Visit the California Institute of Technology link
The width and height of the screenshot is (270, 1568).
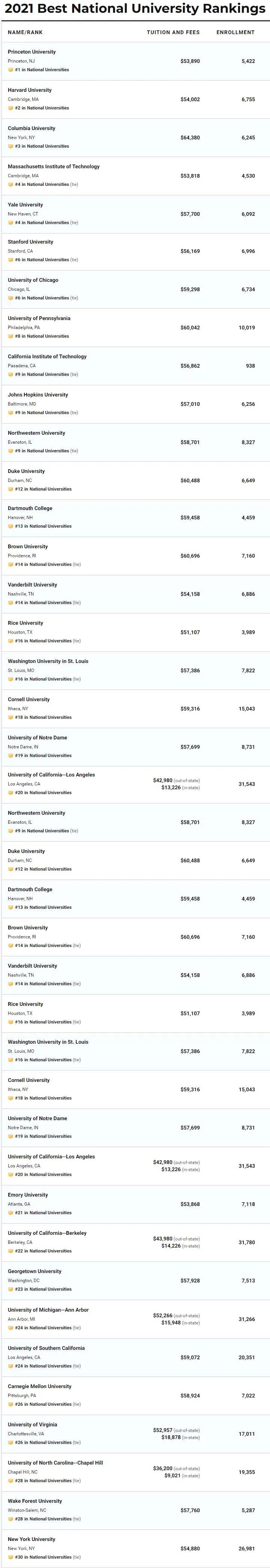(x=47, y=357)
